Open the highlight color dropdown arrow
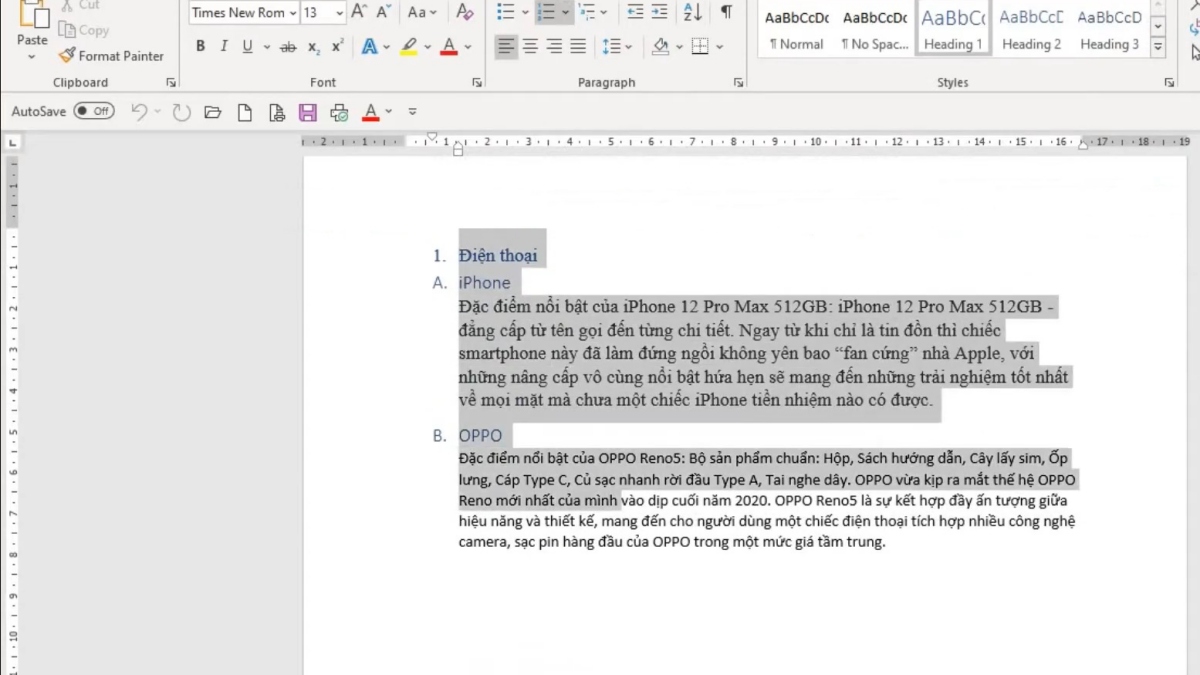This screenshot has height=675, width=1200. tap(428, 46)
